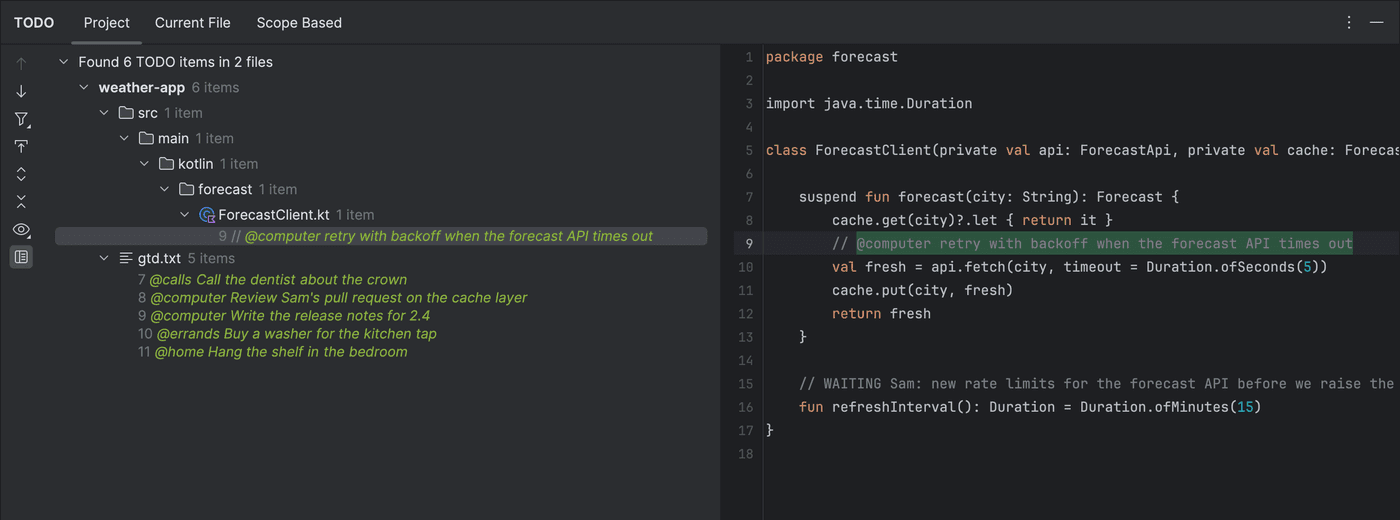Collapse the main folder chevron
The width and height of the screenshot is (1400, 520).
coord(124,138)
